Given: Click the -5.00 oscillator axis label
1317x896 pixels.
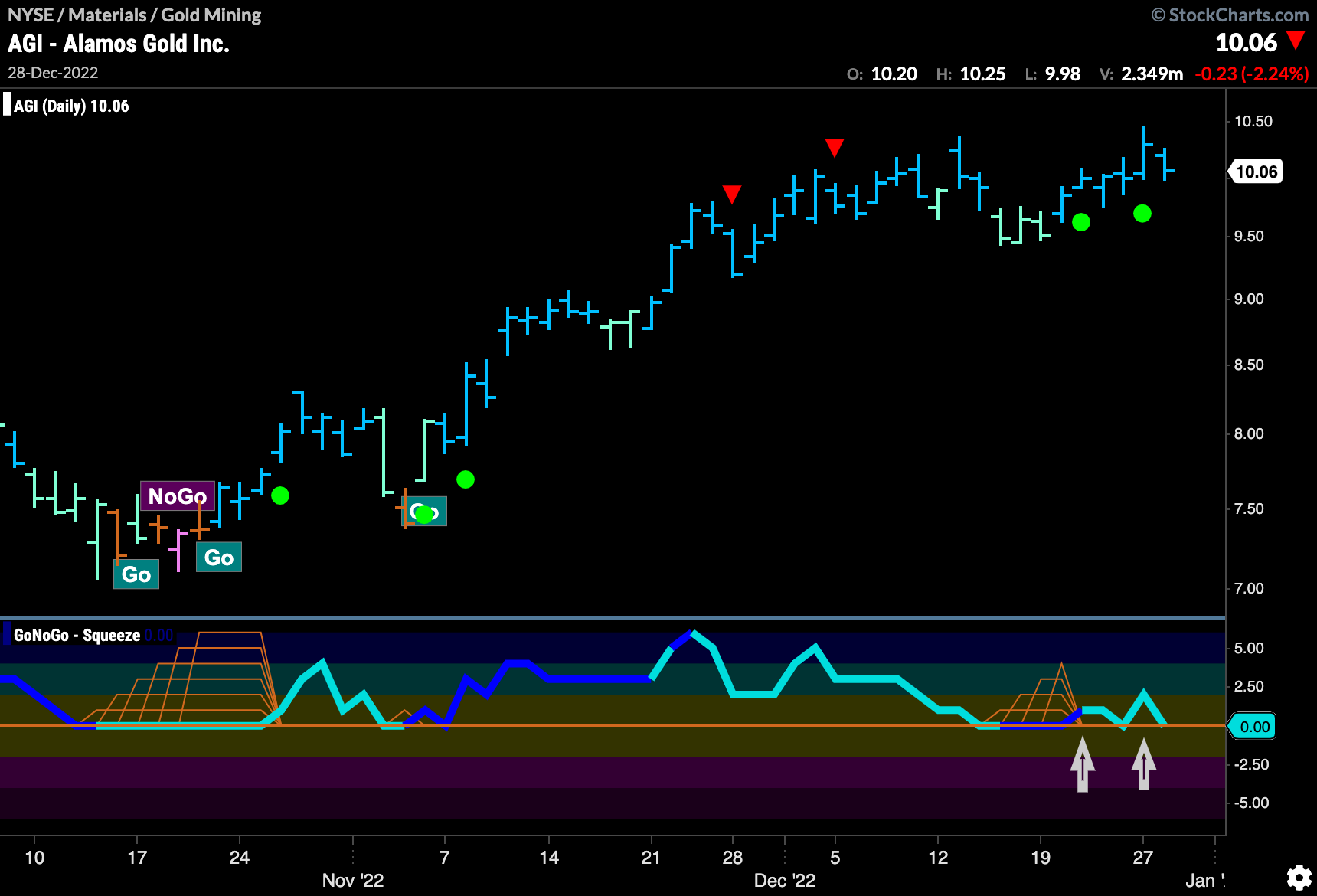Looking at the screenshot, I should (1252, 803).
